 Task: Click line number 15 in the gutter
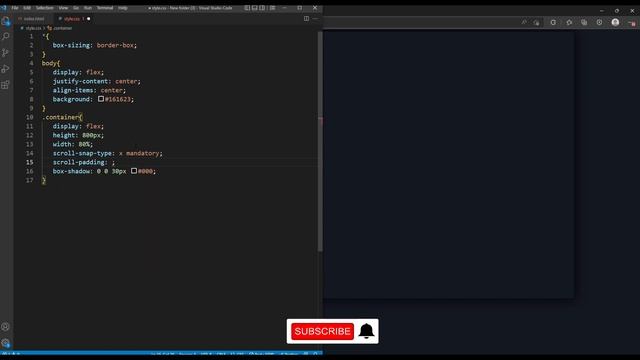pyautogui.click(x=30, y=162)
